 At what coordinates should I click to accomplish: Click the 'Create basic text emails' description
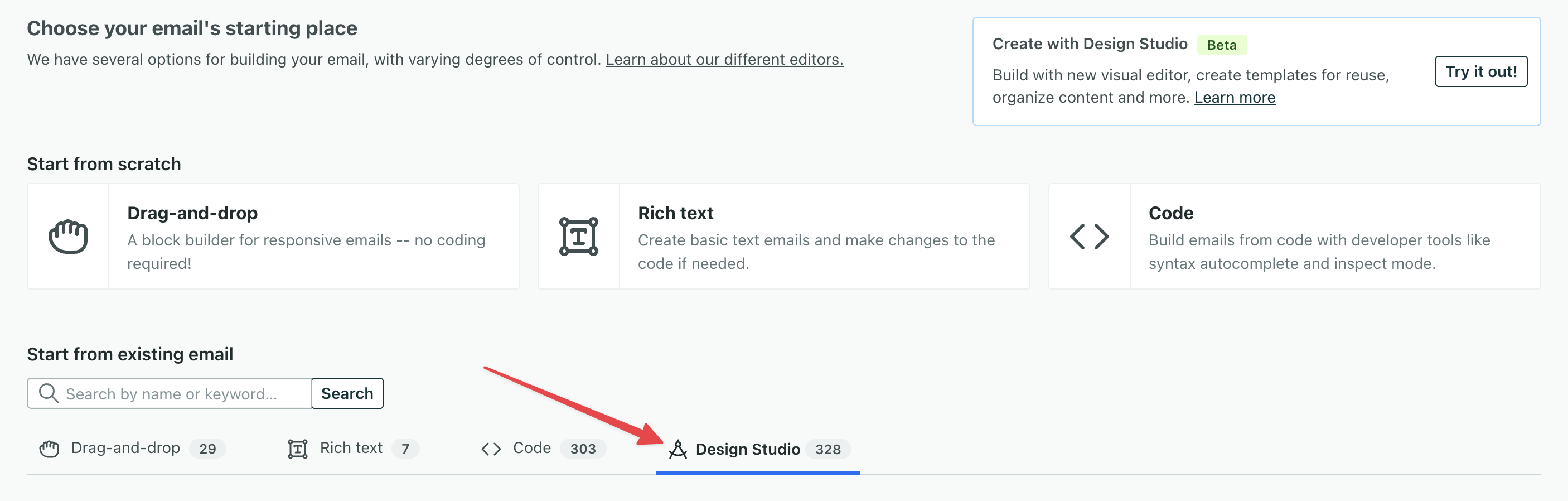(x=816, y=252)
